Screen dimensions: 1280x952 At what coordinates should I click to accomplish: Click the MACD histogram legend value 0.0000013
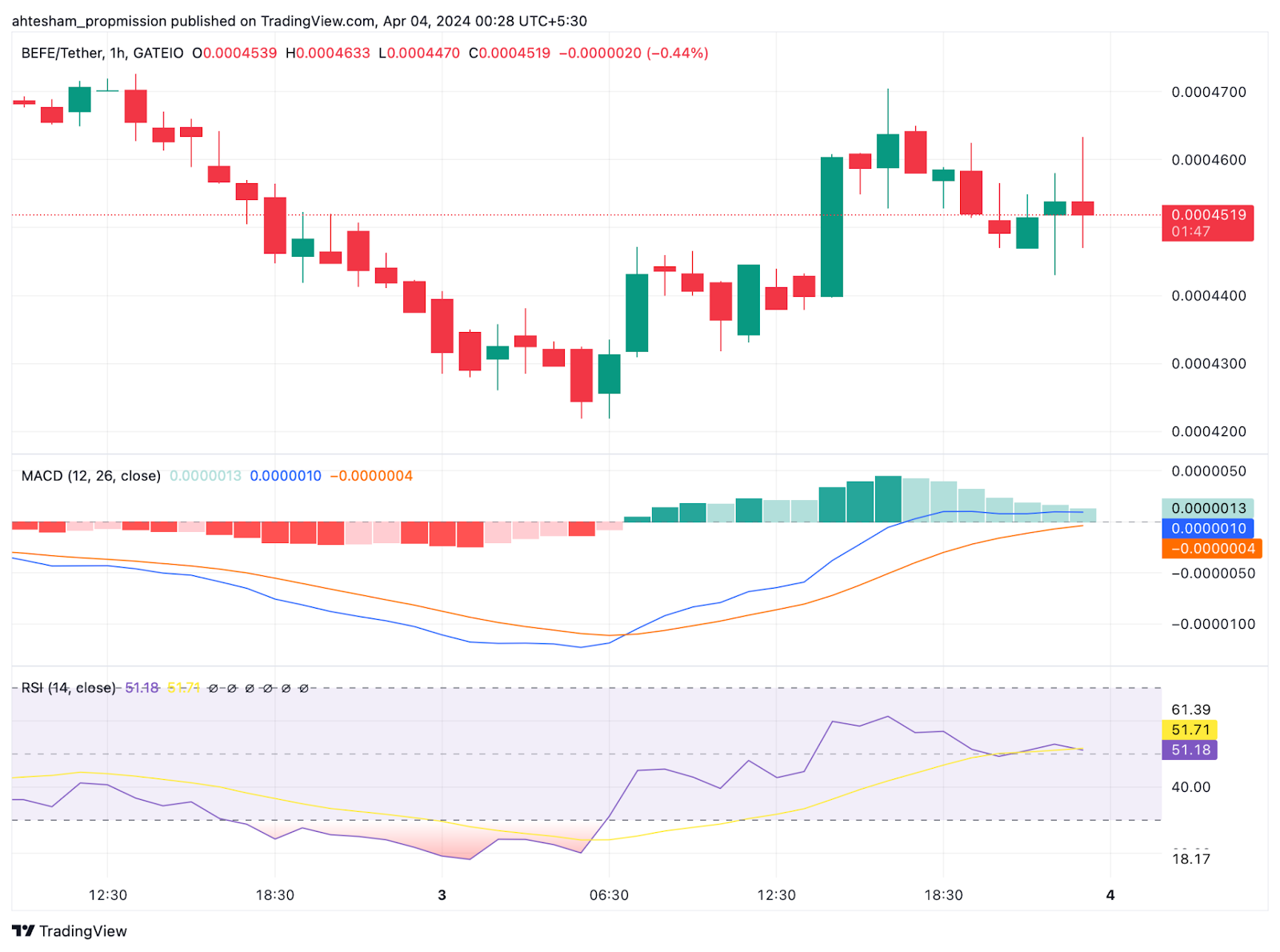click(206, 476)
